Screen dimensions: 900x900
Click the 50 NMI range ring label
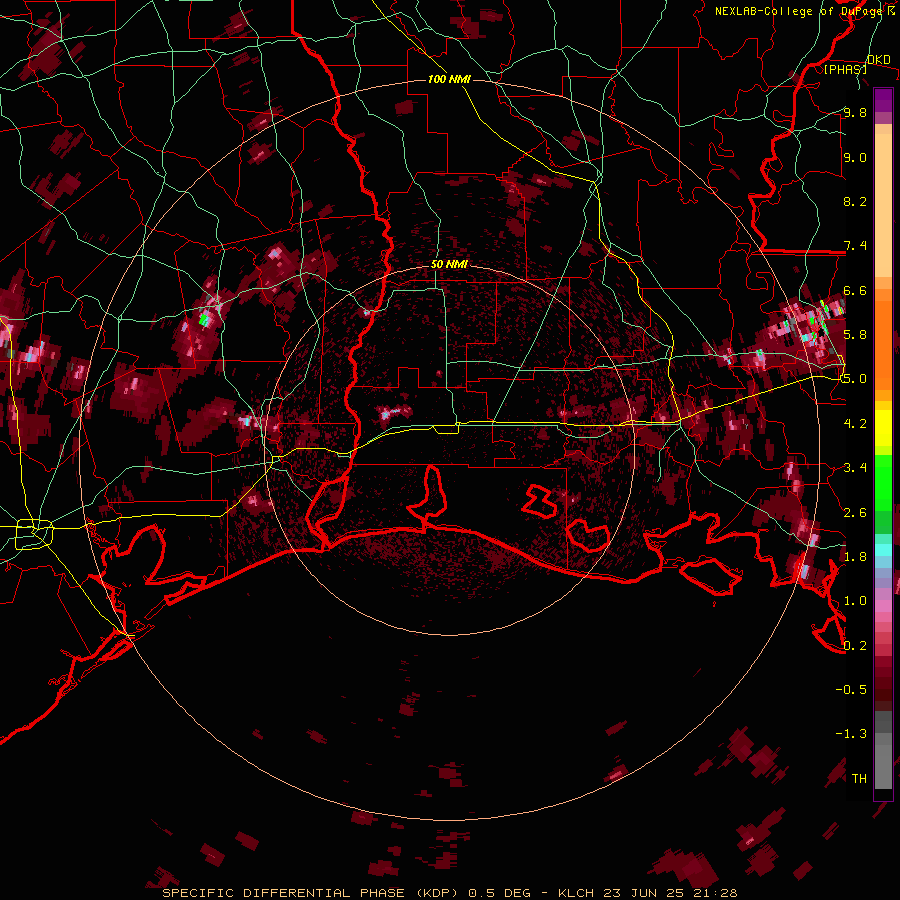[x=449, y=264]
